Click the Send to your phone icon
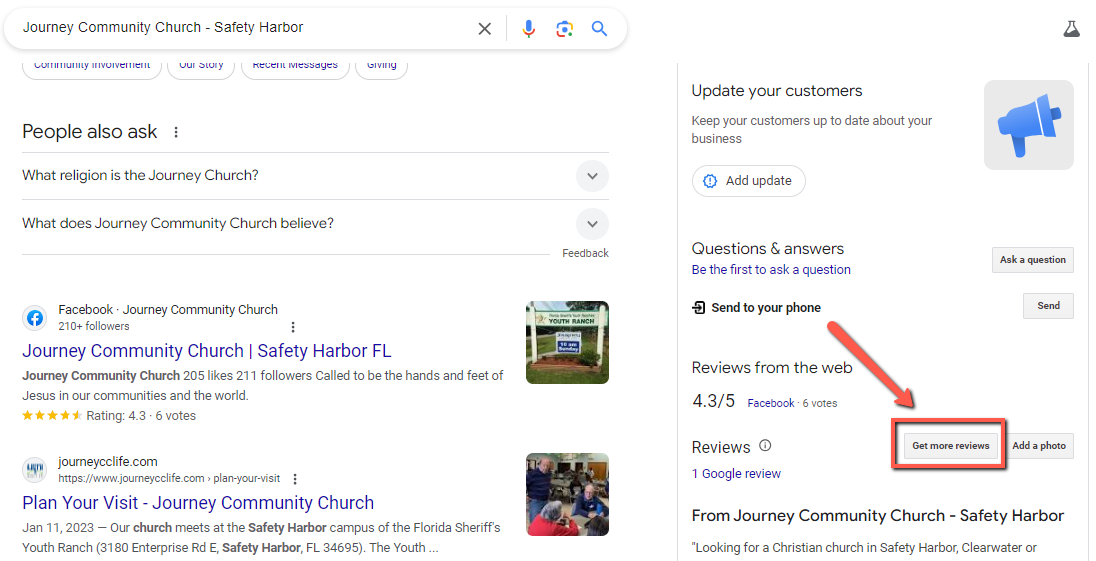Screen dimensions: 1096x561 (x=698, y=307)
